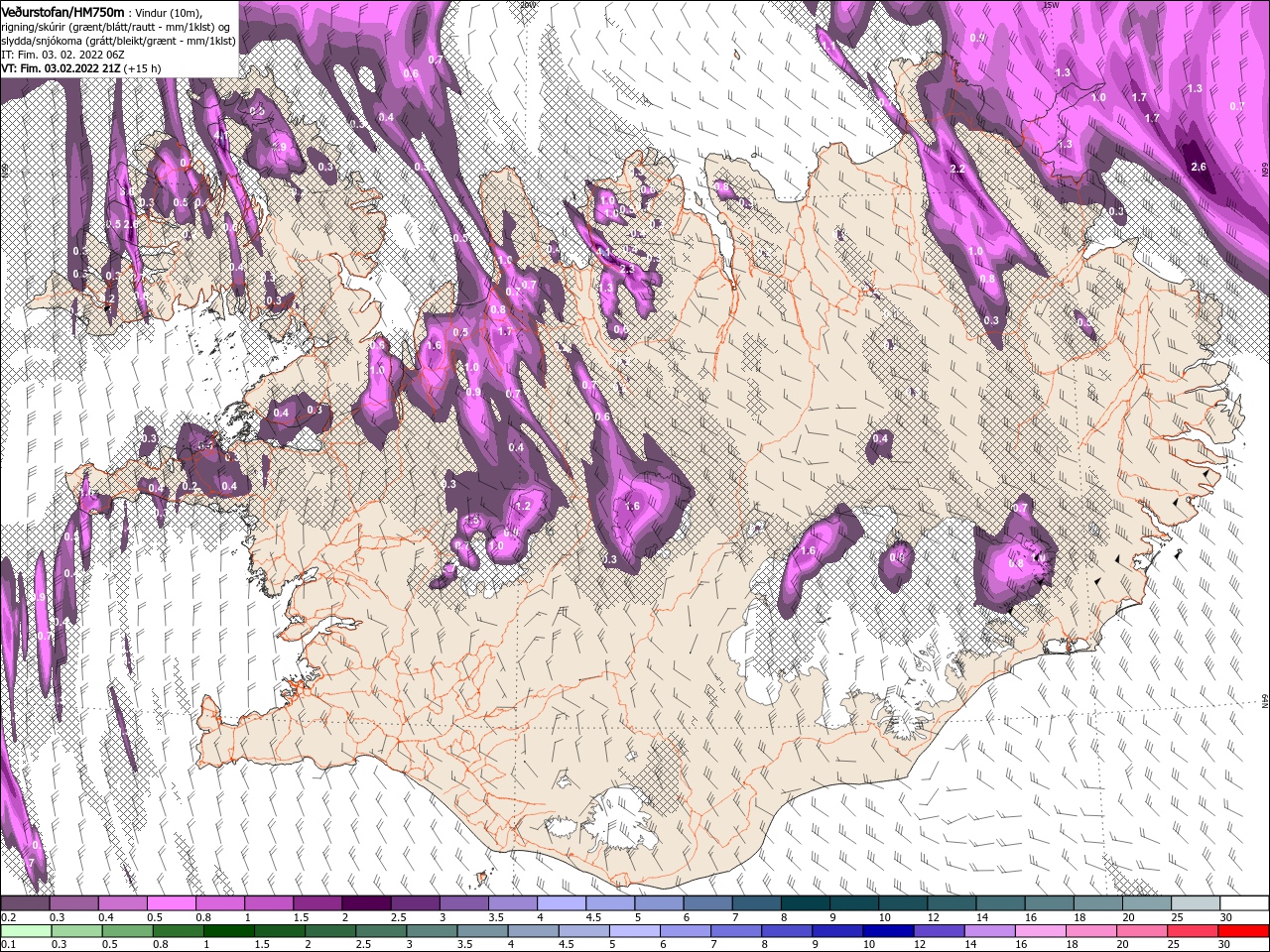1270x952 pixels.
Task: Pick the crimson rain swatch between 25 and 30
Action: [1194, 930]
